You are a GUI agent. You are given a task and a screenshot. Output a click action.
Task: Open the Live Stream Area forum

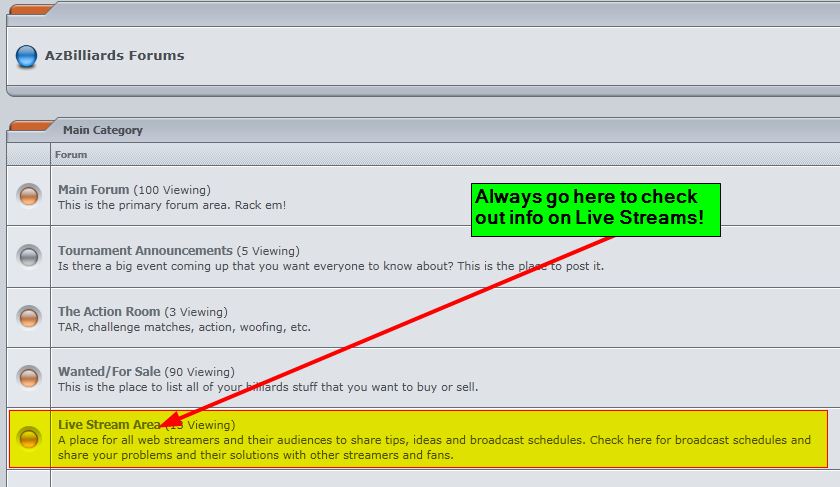(108, 425)
